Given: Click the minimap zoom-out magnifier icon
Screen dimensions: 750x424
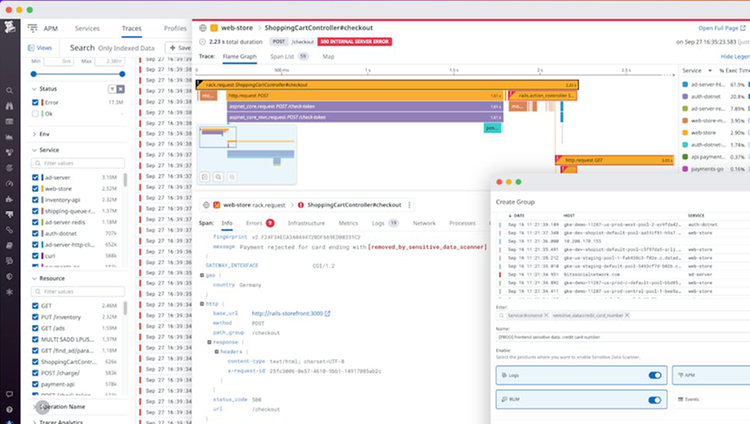Looking at the screenshot, I should [232, 177].
